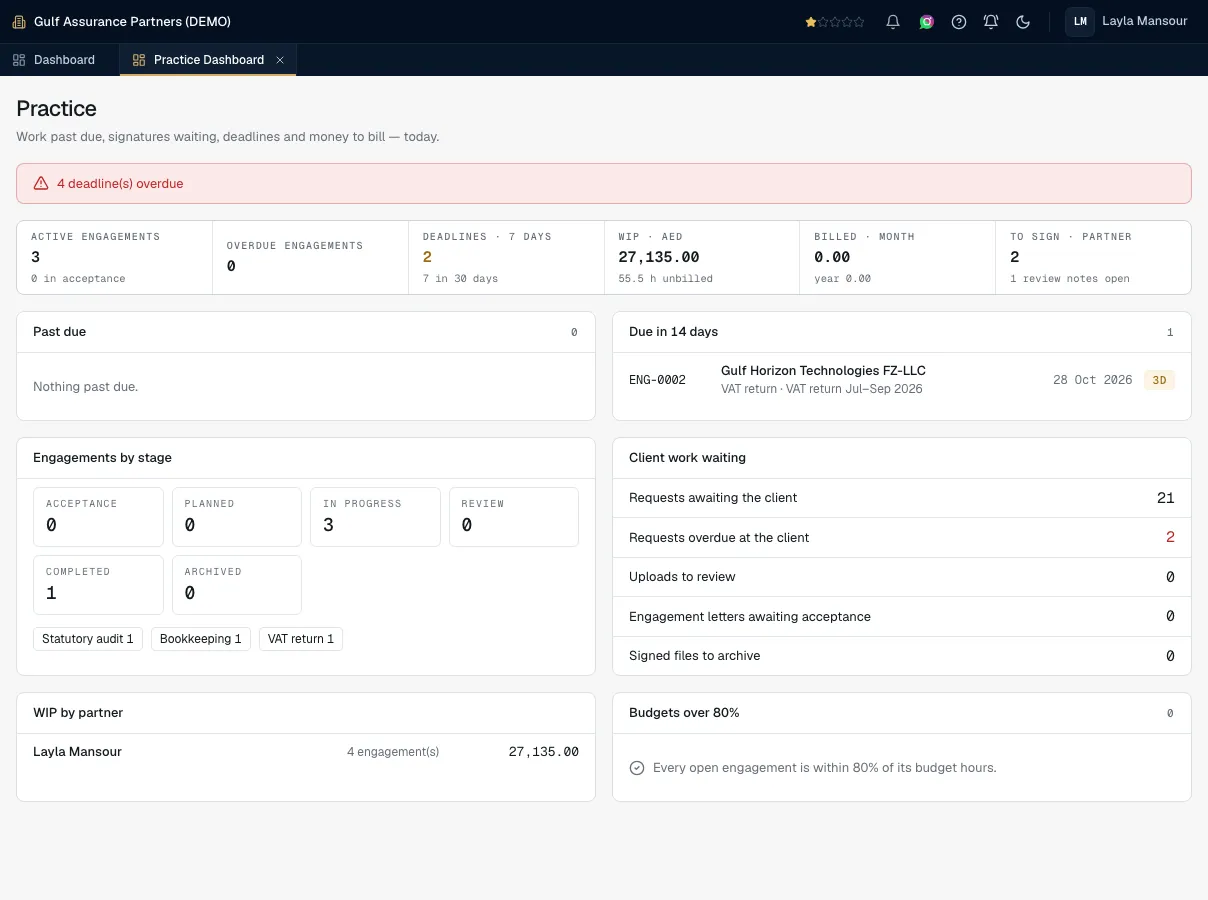Open the Billed Month tile
Screen dimensions: 1208x900
898,257
